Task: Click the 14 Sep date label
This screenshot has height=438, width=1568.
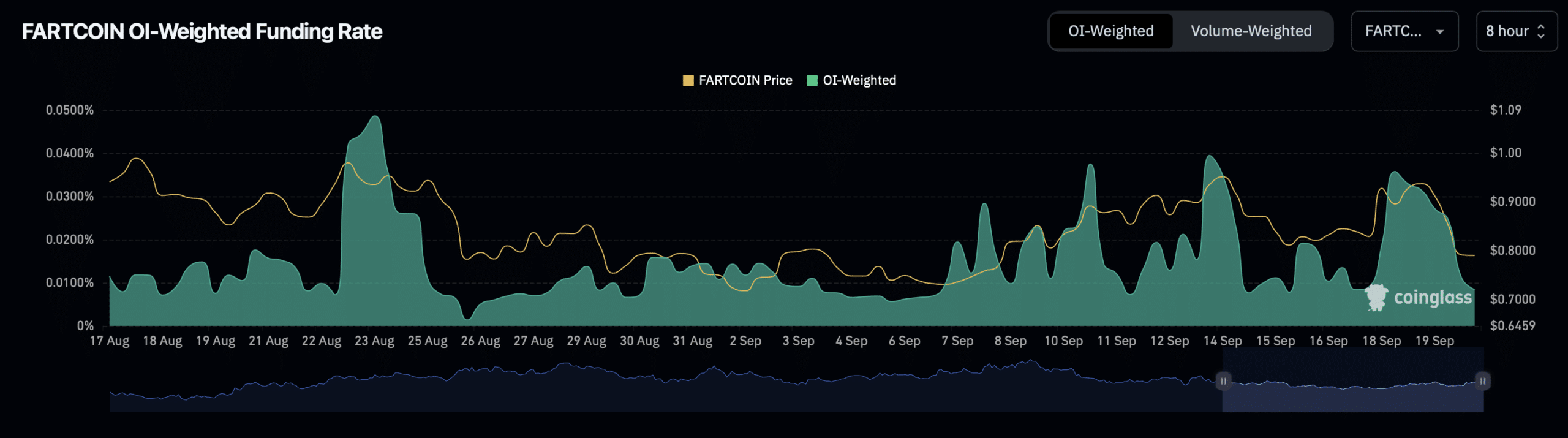Action: (x=1223, y=341)
